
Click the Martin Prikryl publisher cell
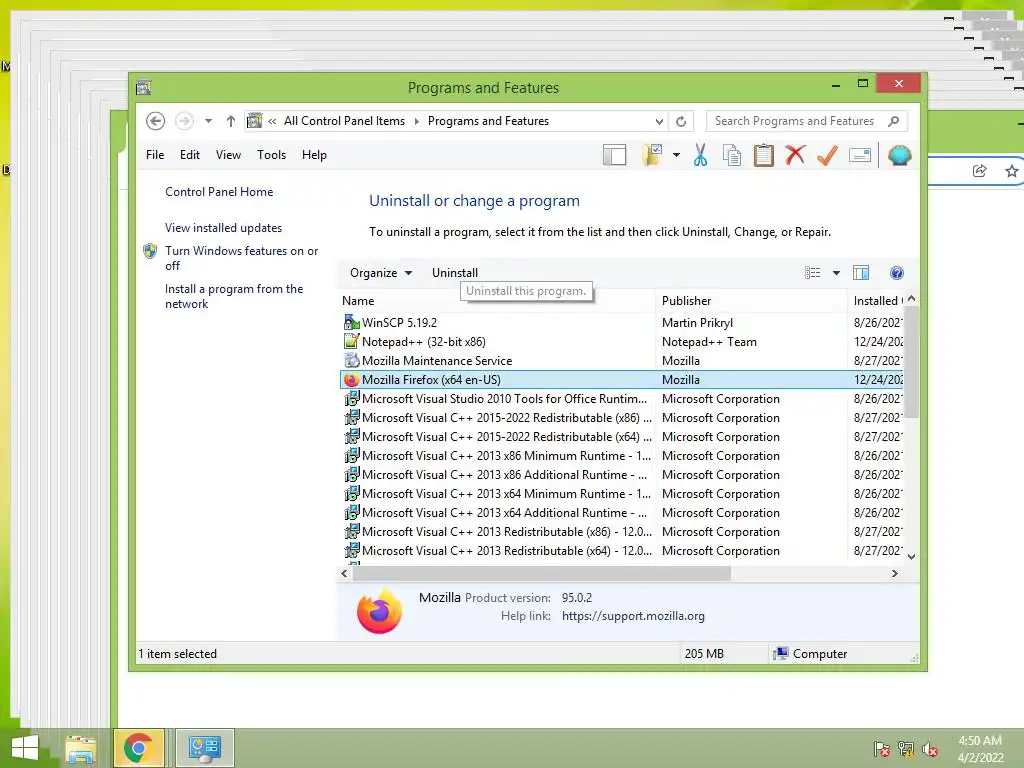(x=697, y=323)
